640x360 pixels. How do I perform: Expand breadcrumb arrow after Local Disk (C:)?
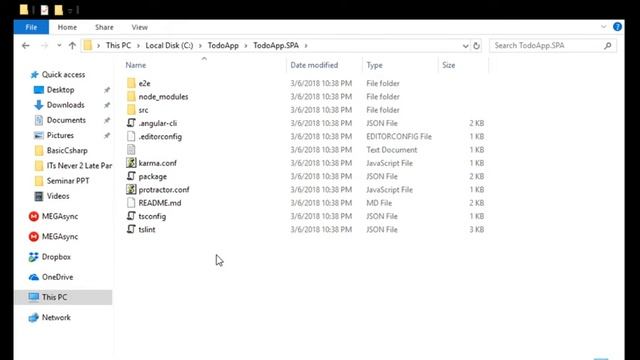(200, 46)
